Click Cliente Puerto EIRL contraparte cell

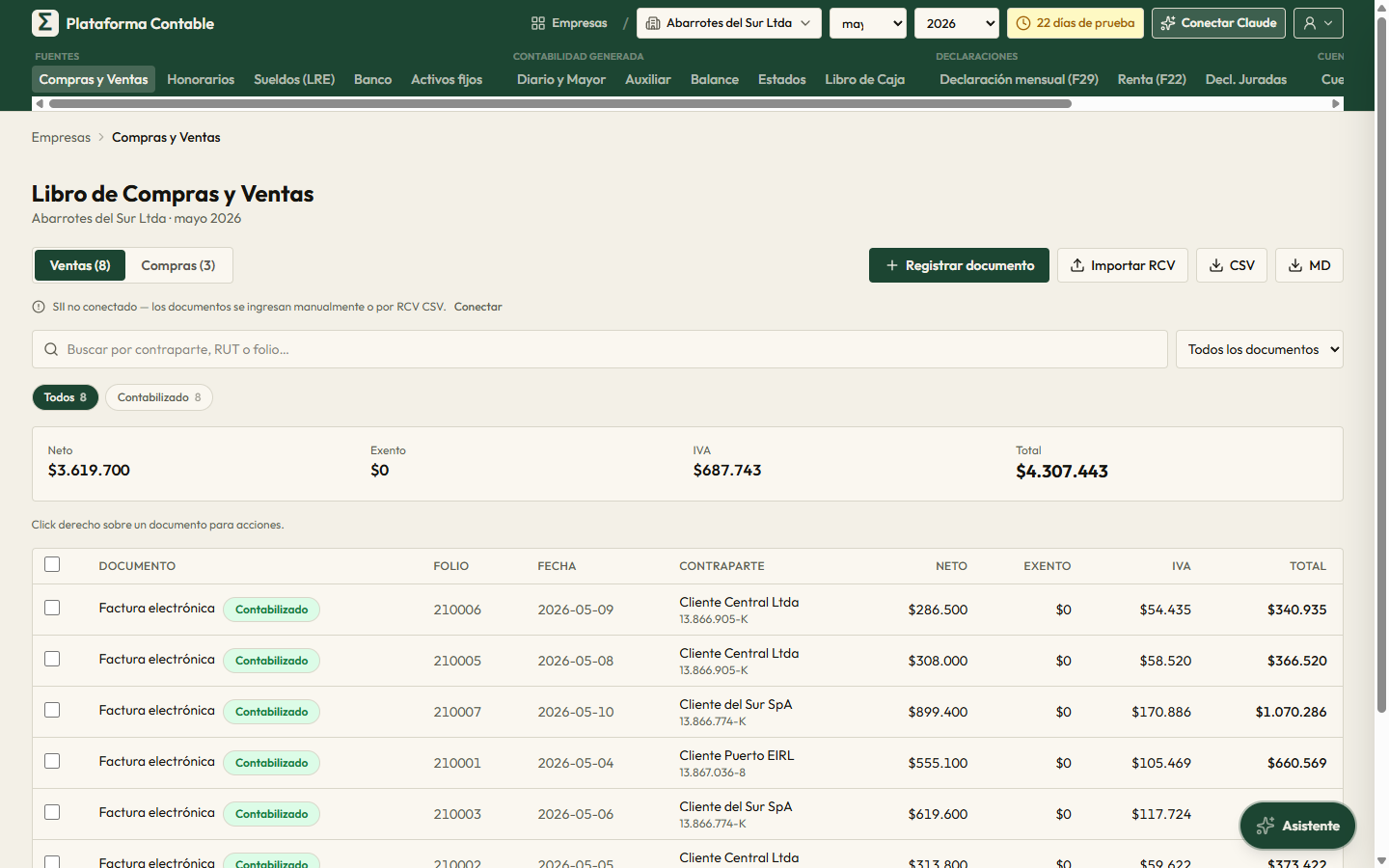(737, 763)
